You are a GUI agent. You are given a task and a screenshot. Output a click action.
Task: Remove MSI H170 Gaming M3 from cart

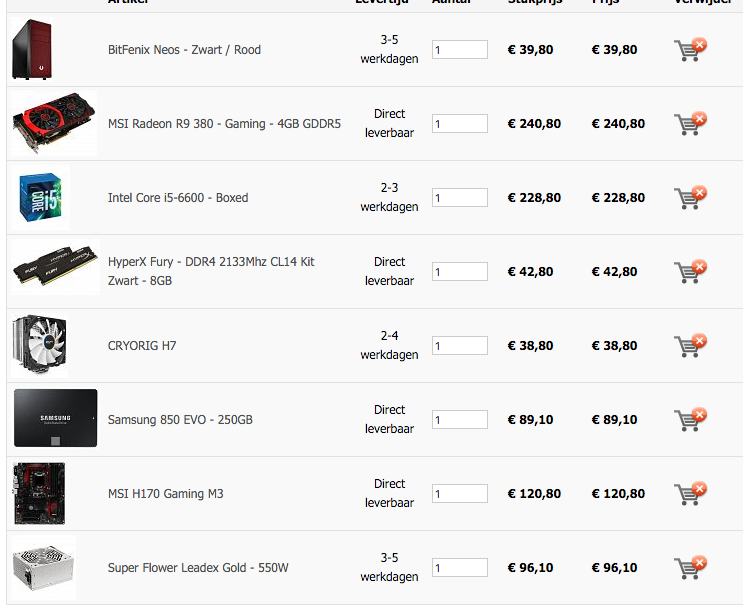690,493
